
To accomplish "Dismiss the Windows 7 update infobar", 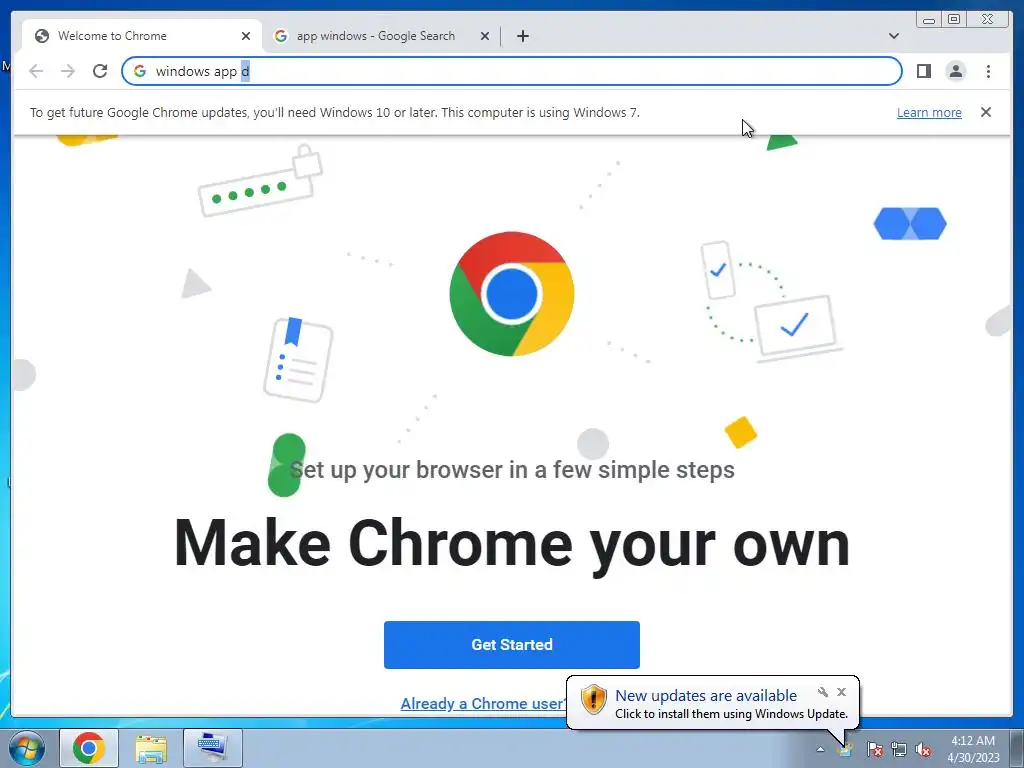I will 985,112.
